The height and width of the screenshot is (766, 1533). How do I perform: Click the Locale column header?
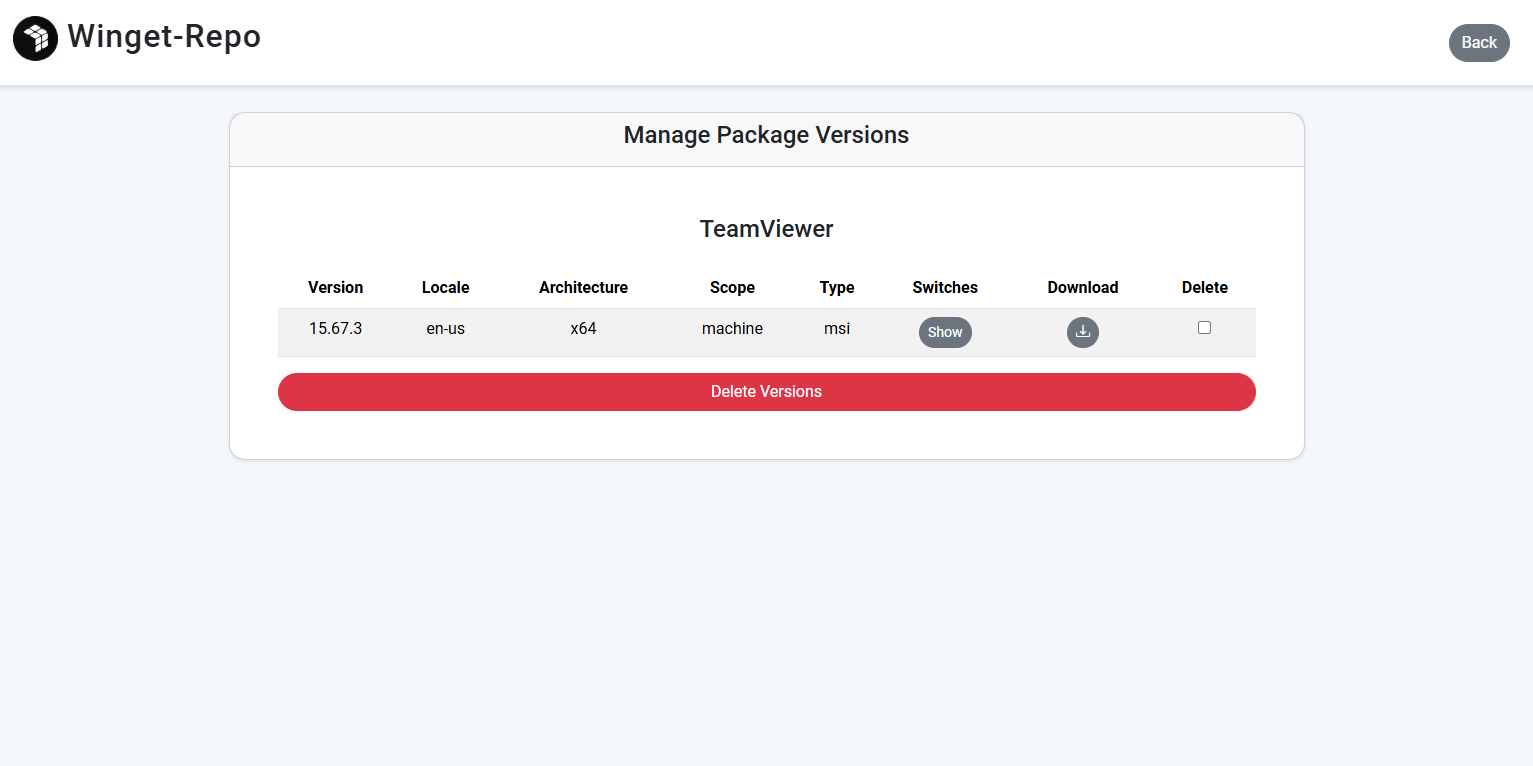click(x=445, y=288)
